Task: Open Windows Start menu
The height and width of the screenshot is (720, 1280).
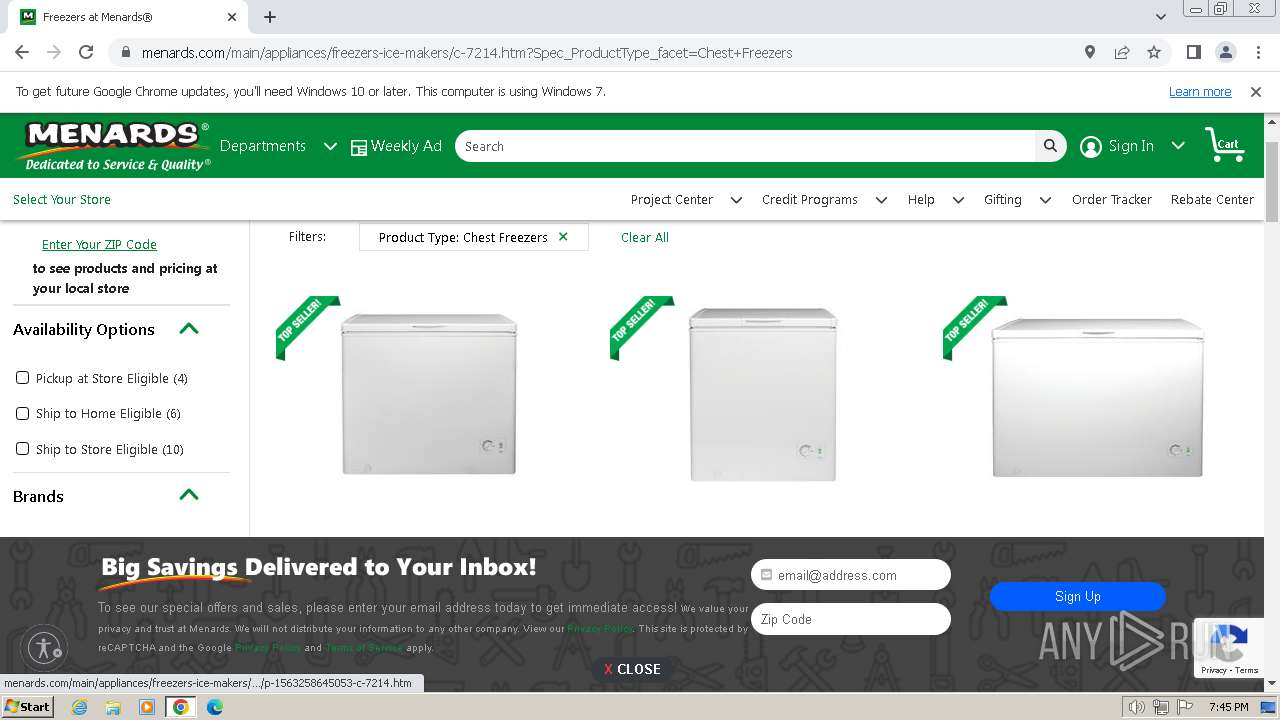Action: [x=27, y=707]
